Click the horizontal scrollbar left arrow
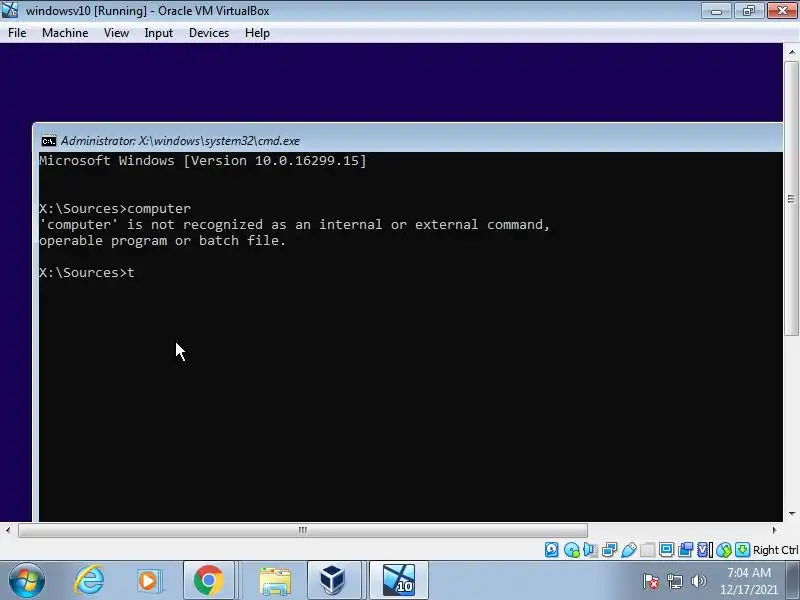This screenshot has width=800, height=600. [x=8, y=530]
